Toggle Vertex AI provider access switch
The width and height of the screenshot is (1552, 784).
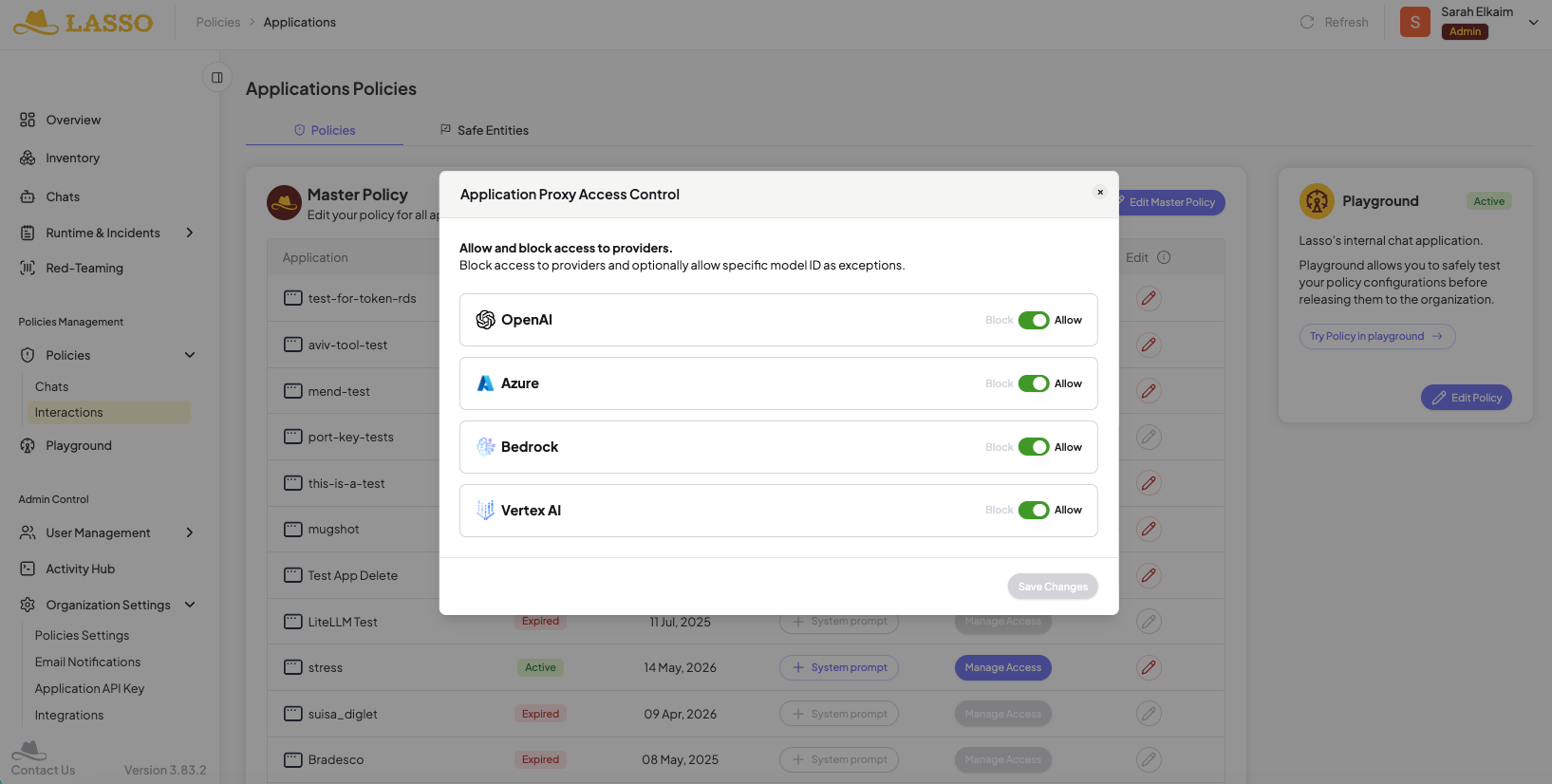point(1034,510)
